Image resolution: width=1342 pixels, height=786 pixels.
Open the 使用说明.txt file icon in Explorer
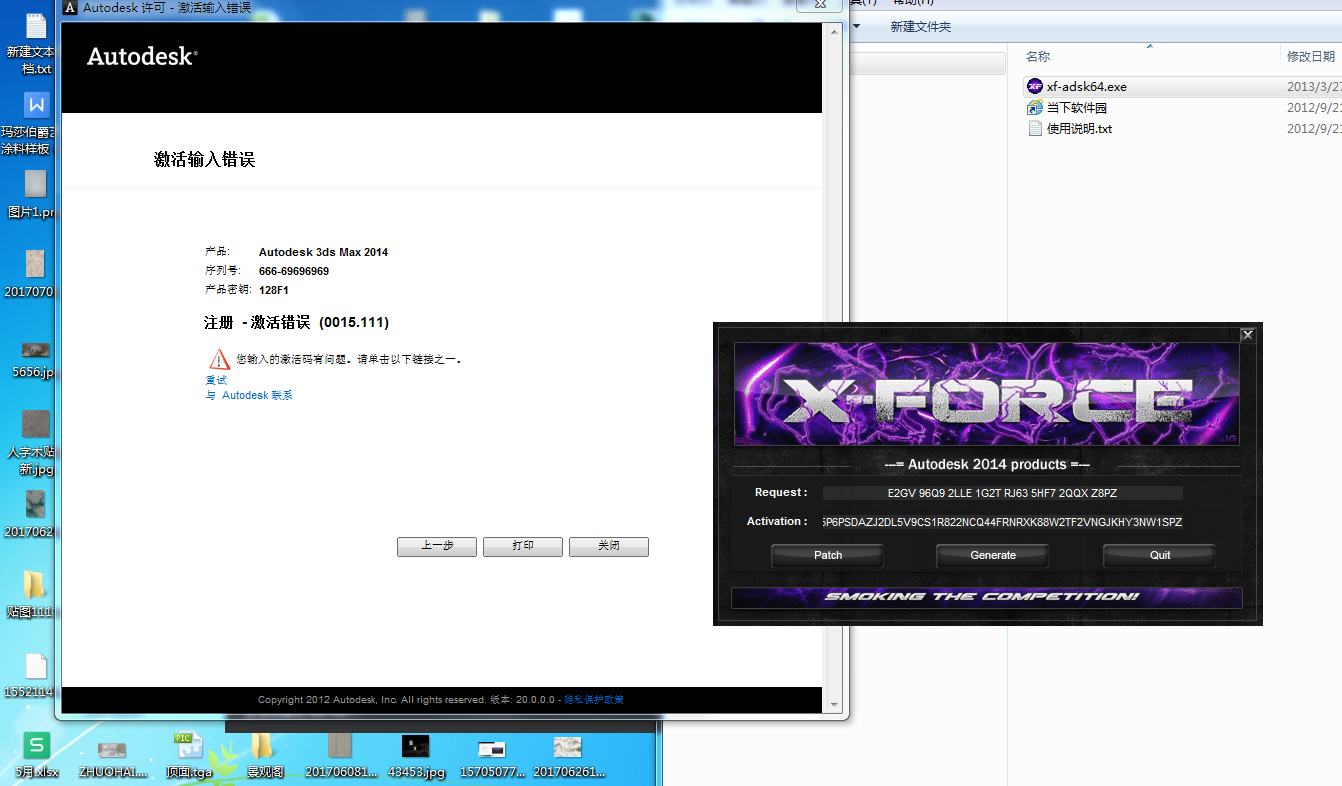pos(1035,129)
